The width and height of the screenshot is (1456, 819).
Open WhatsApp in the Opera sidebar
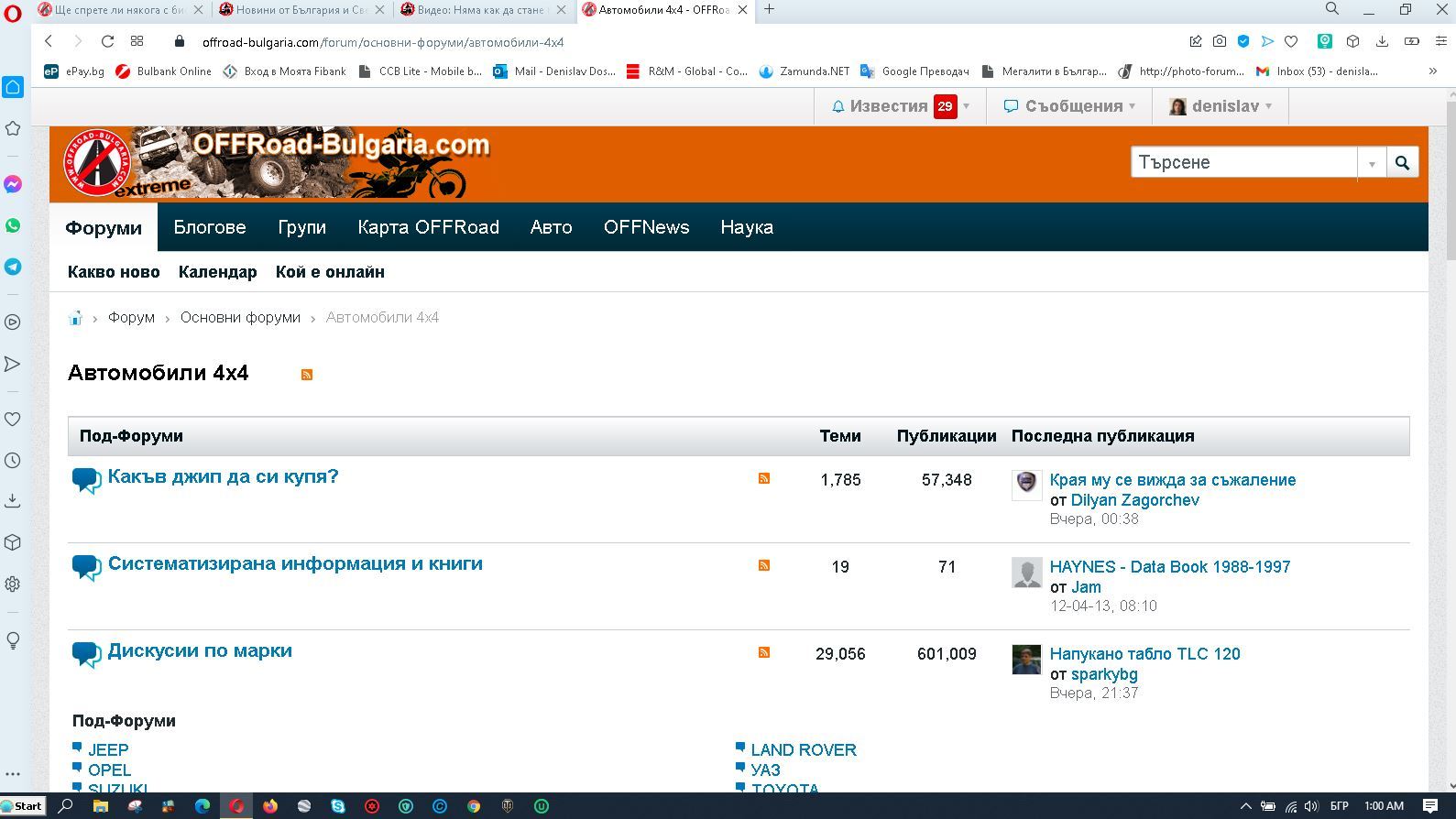click(x=13, y=225)
